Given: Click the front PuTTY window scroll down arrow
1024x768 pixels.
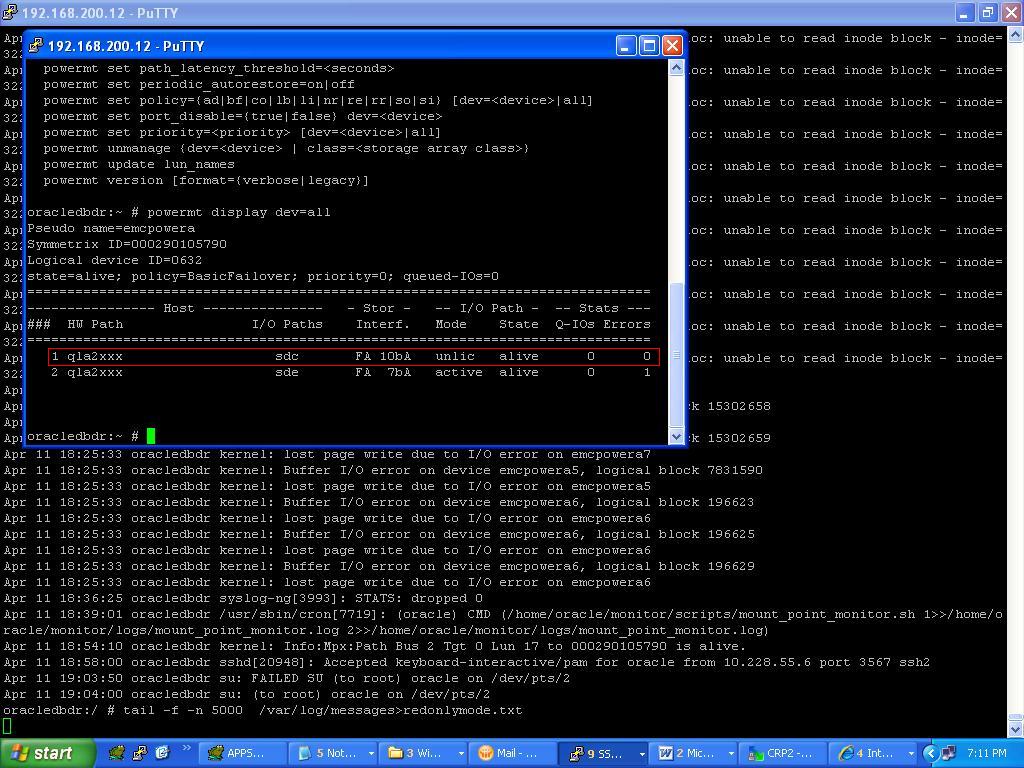Looking at the screenshot, I should point(677,437).
